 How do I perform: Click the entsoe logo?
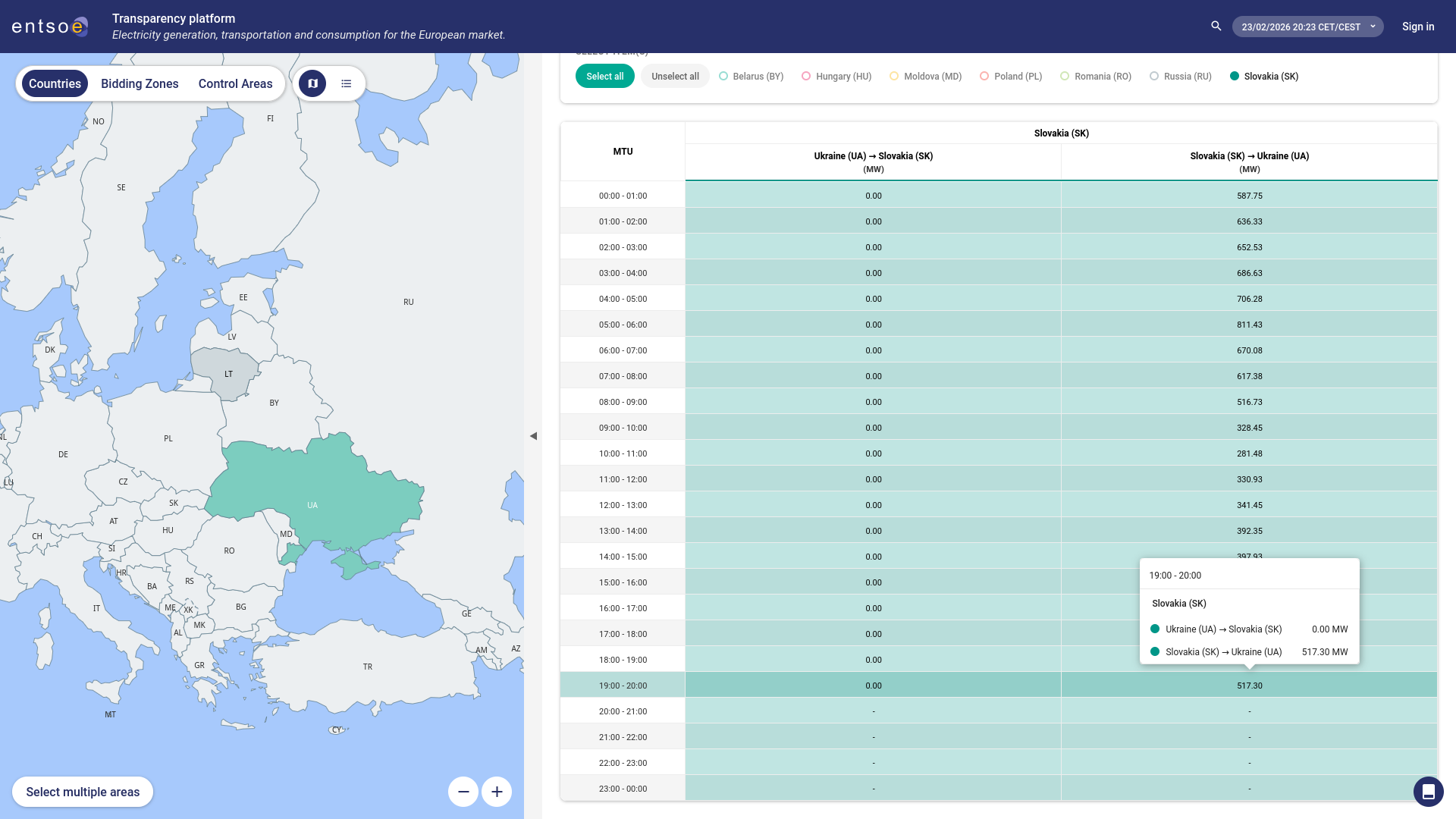point(50,27)
